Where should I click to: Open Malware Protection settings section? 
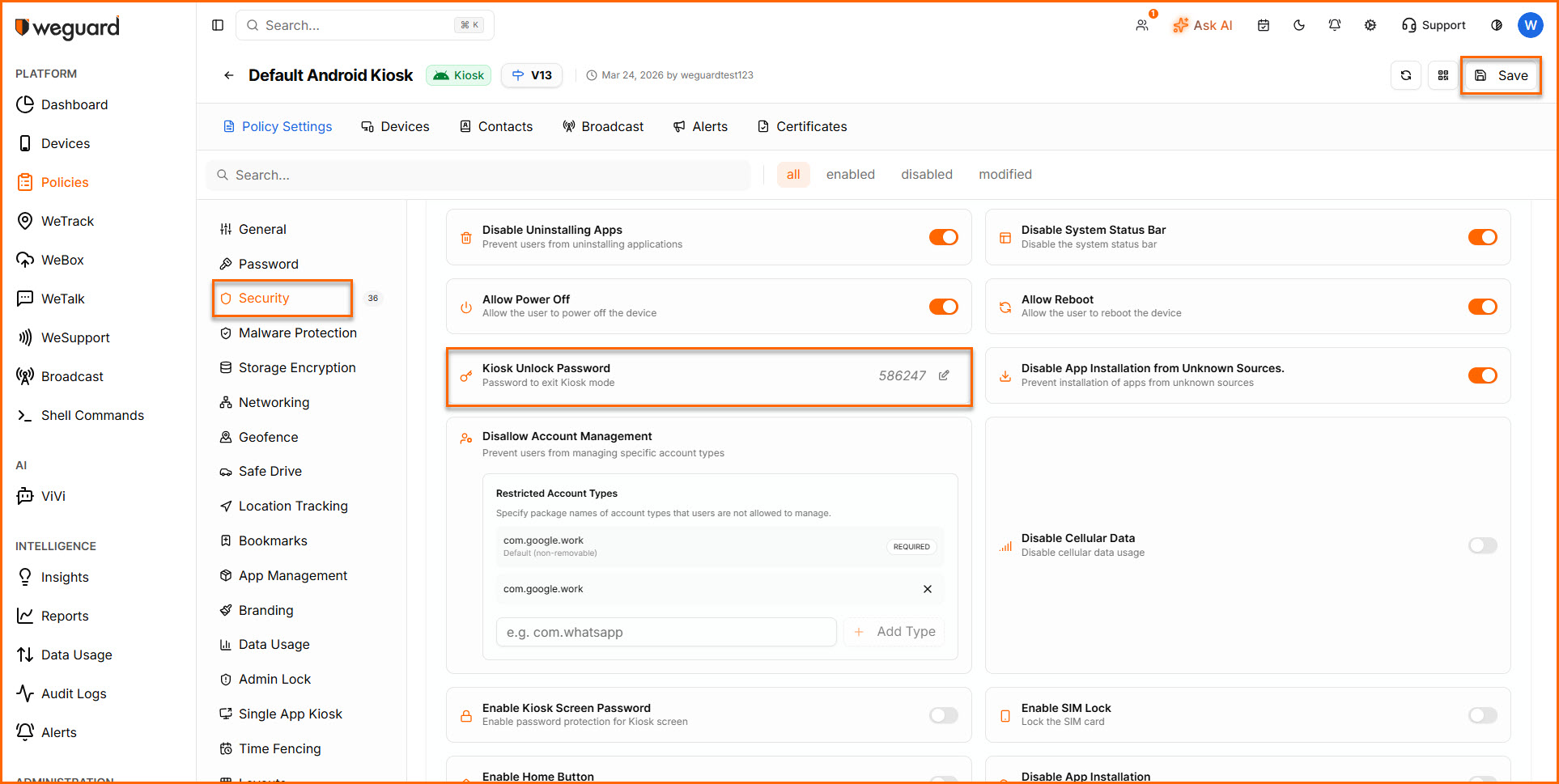pos(297,333)
